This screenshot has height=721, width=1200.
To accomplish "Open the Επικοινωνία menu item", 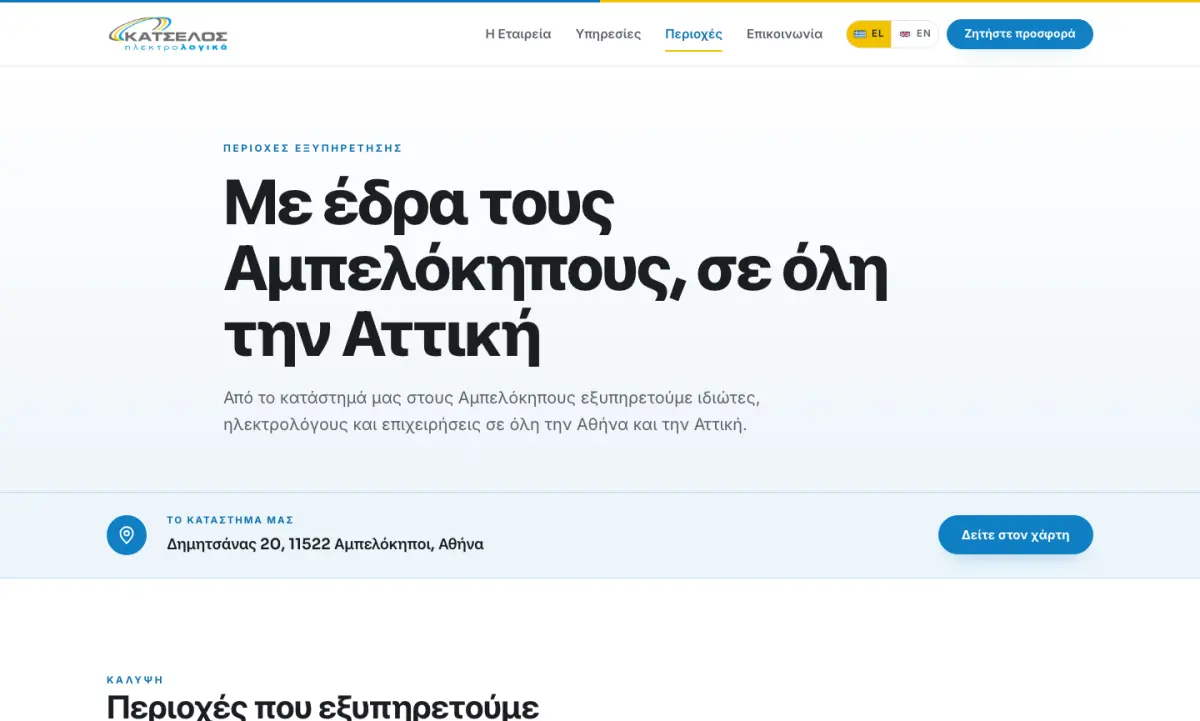I will pos(784,34).
